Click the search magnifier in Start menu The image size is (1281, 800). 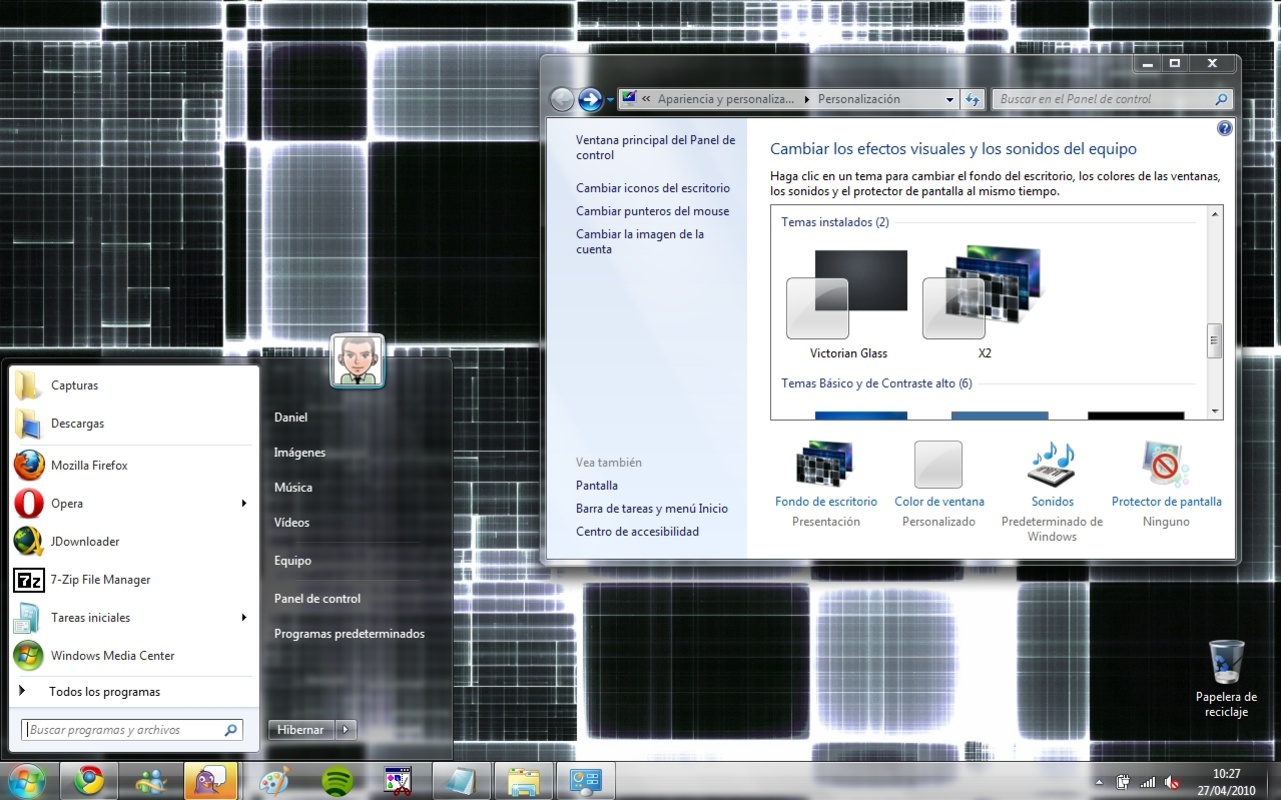point(231,730)
